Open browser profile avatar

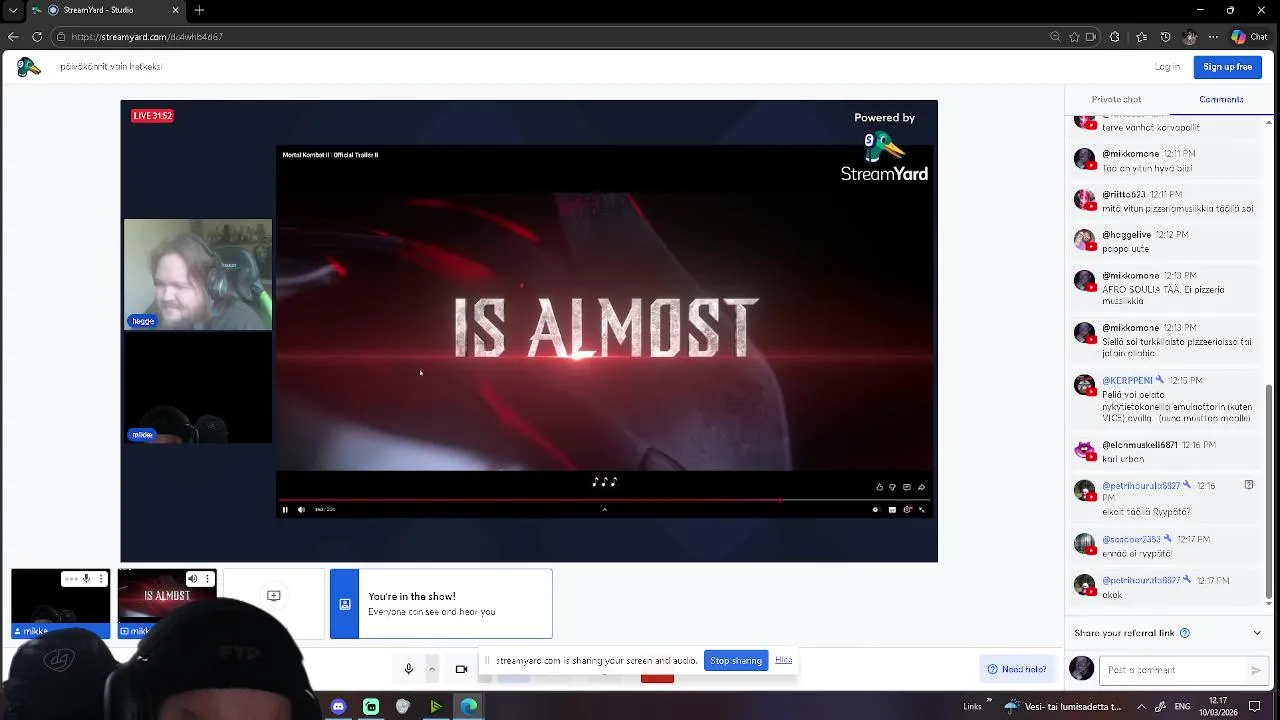[x=1189, y=37]
